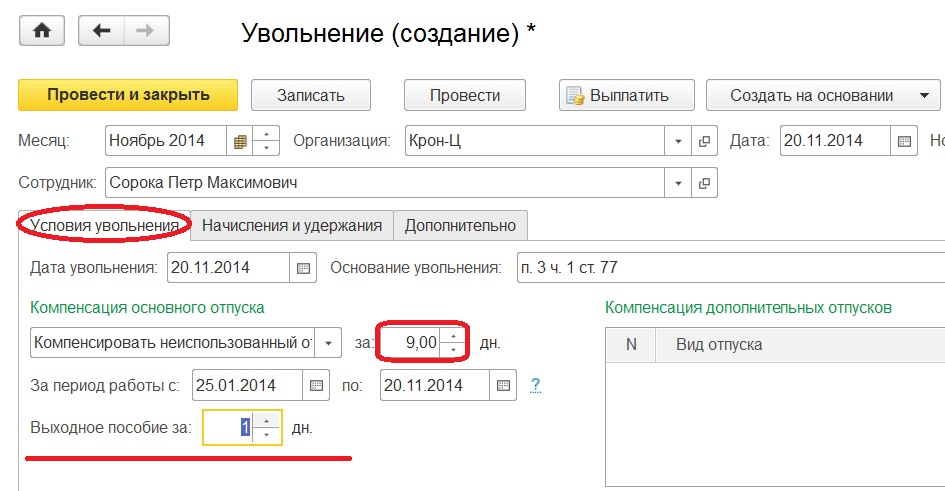
Task: Open the Дополнительно tab
Action: click(460, 226)
